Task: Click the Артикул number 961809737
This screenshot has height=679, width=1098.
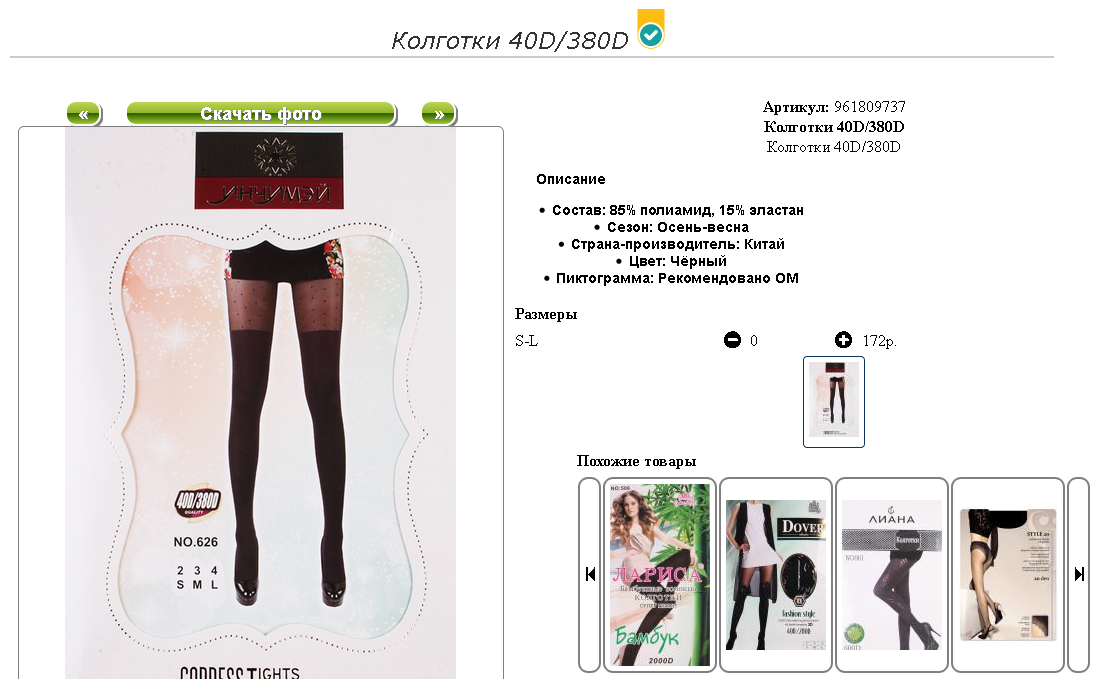Action: tap(870, 106)
